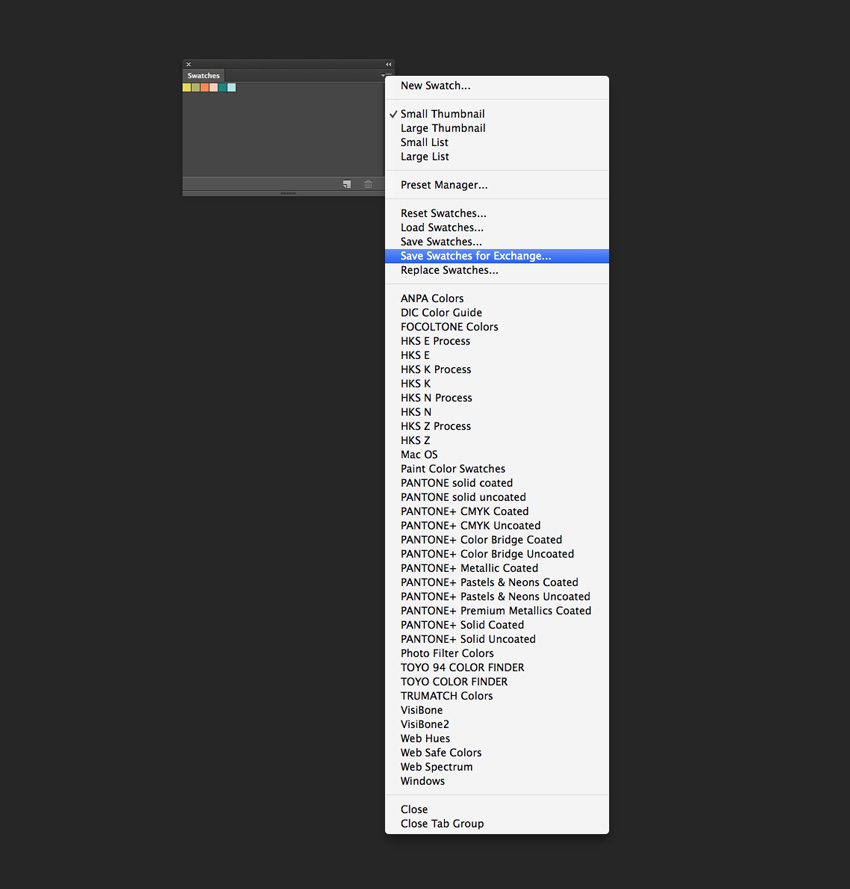
Task: Switch to Large List view
Action: (x=497, y=156)
